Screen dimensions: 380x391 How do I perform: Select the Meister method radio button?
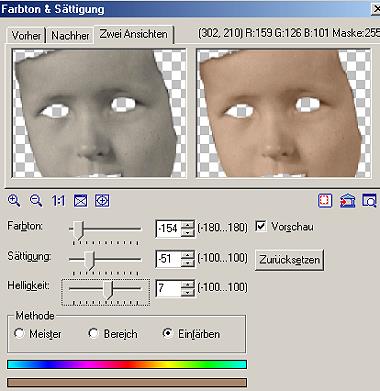pyautogui.click(x=19, y=333)
